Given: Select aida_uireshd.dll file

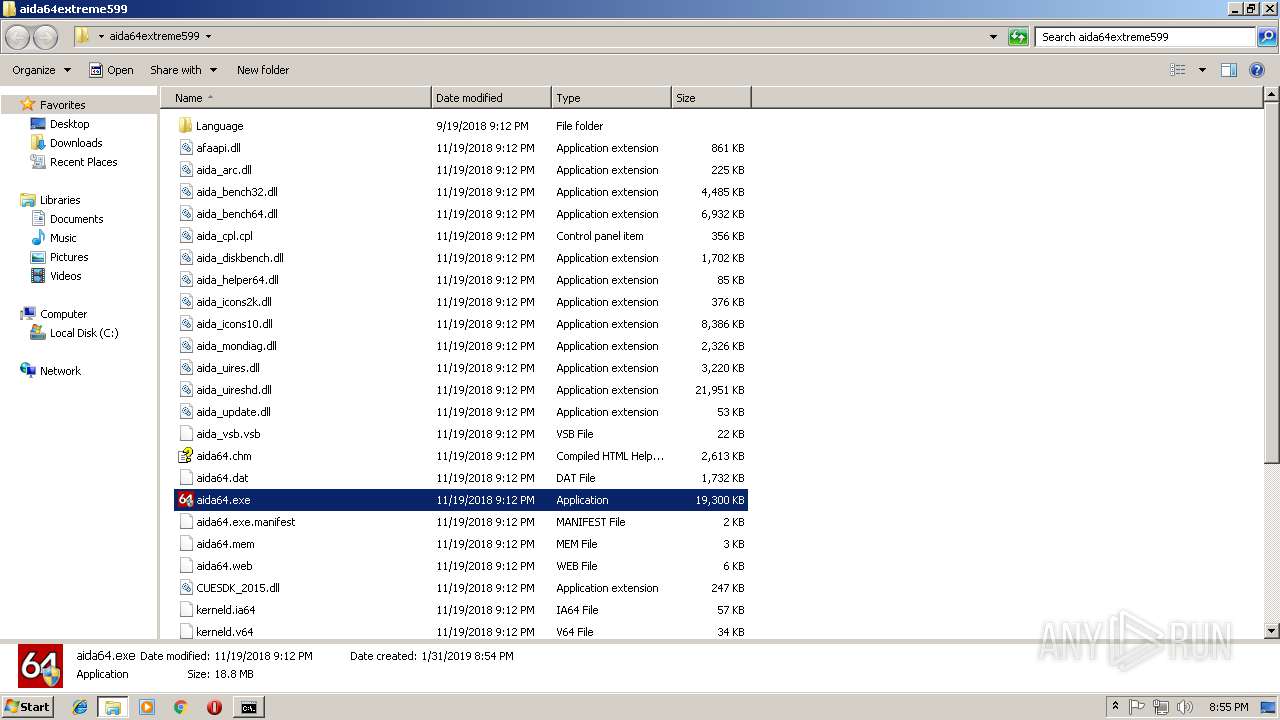Looking at the screenshot, I should 461,390.
